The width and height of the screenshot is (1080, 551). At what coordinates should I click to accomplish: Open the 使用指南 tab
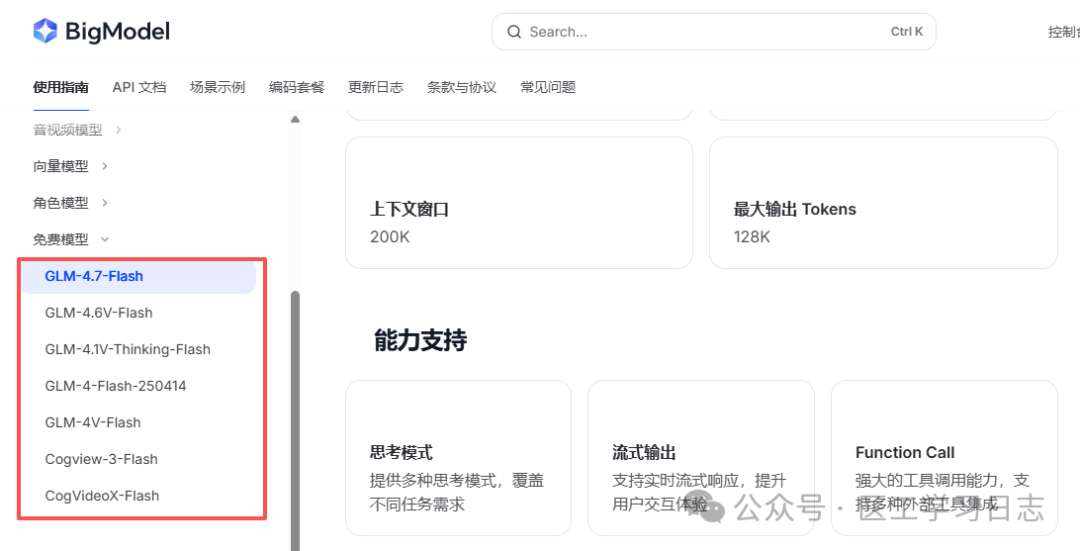(61, 87)
